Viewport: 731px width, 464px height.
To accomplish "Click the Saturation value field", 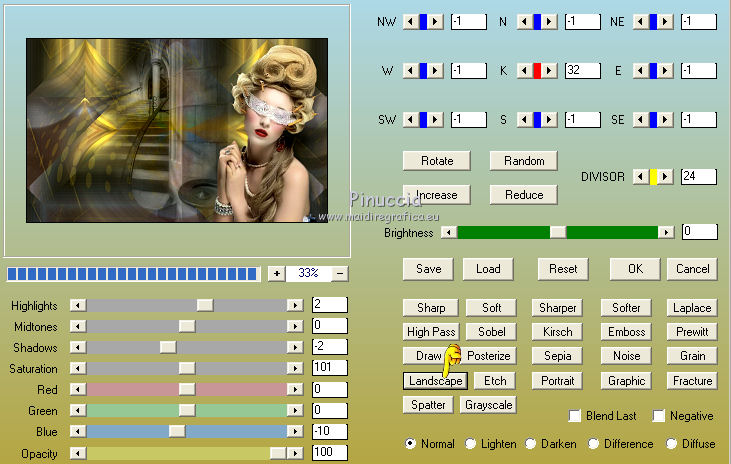I will tap(330, 367).
